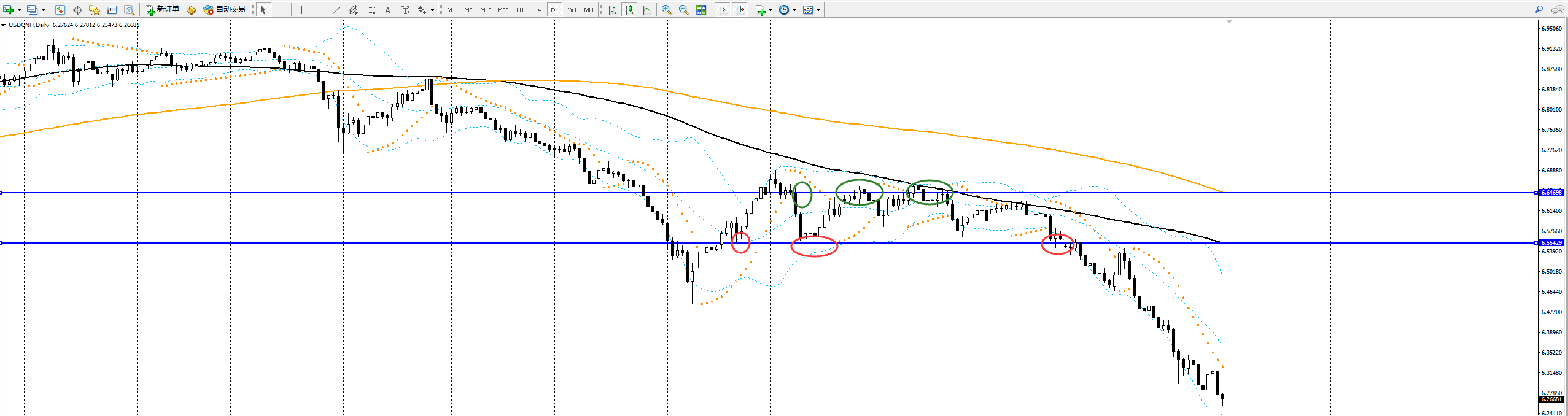The image size is (1568, 416).
Task: Select the upper blue horizontal line's 6.64698 price label
Action: tap(1551, 193)
